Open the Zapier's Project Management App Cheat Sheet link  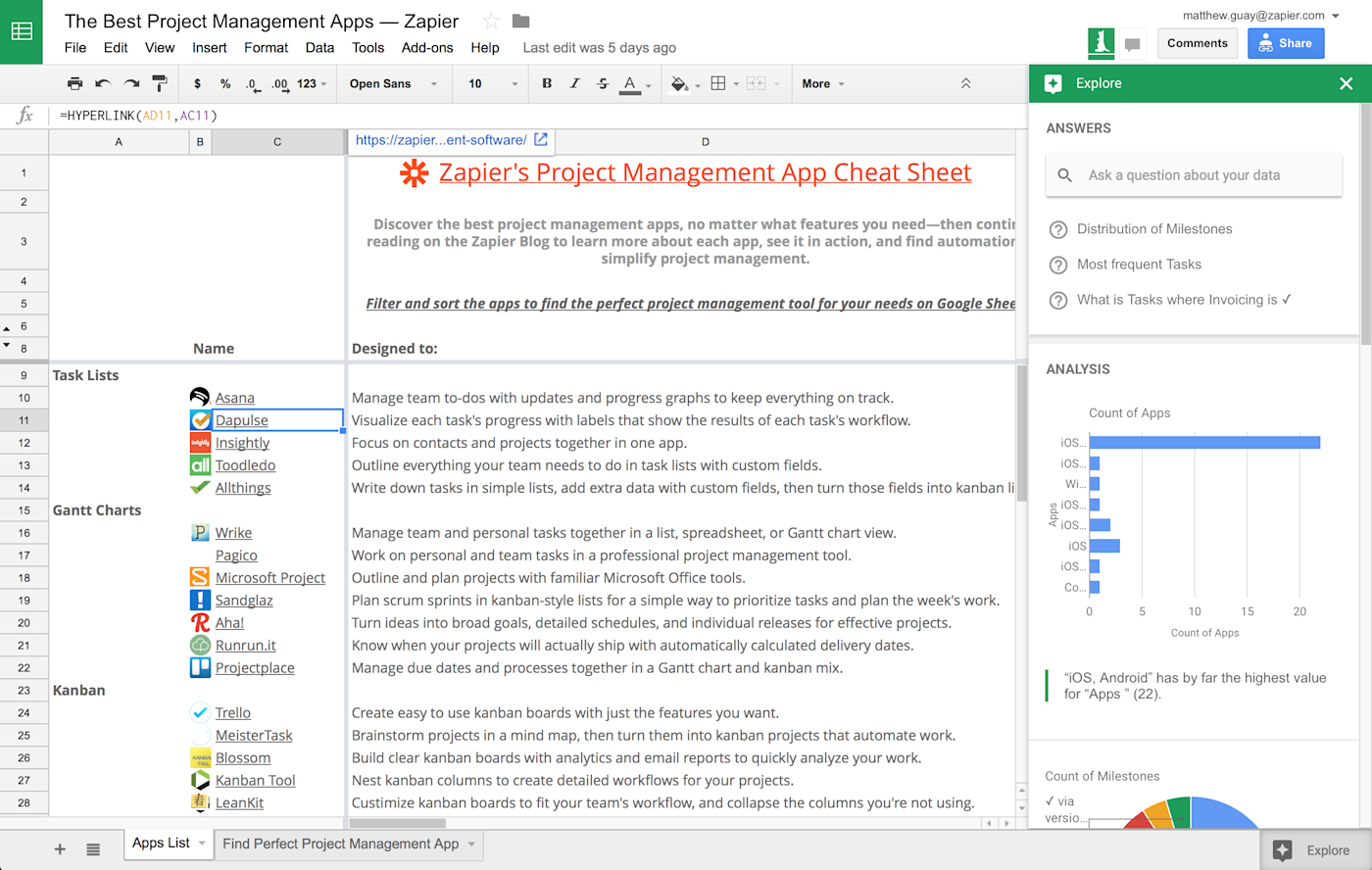[705, 172]
